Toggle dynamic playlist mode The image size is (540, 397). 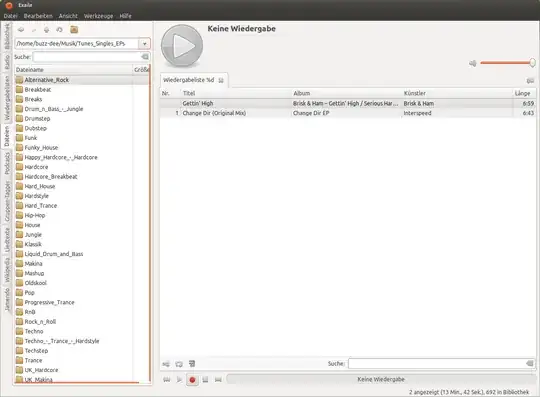click(x=192, y=364)
